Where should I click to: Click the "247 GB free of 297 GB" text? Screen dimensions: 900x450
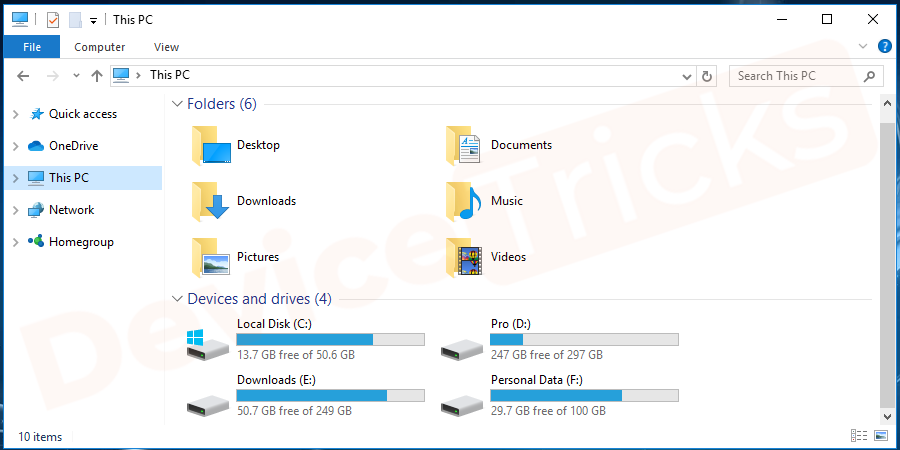[546, 355]
